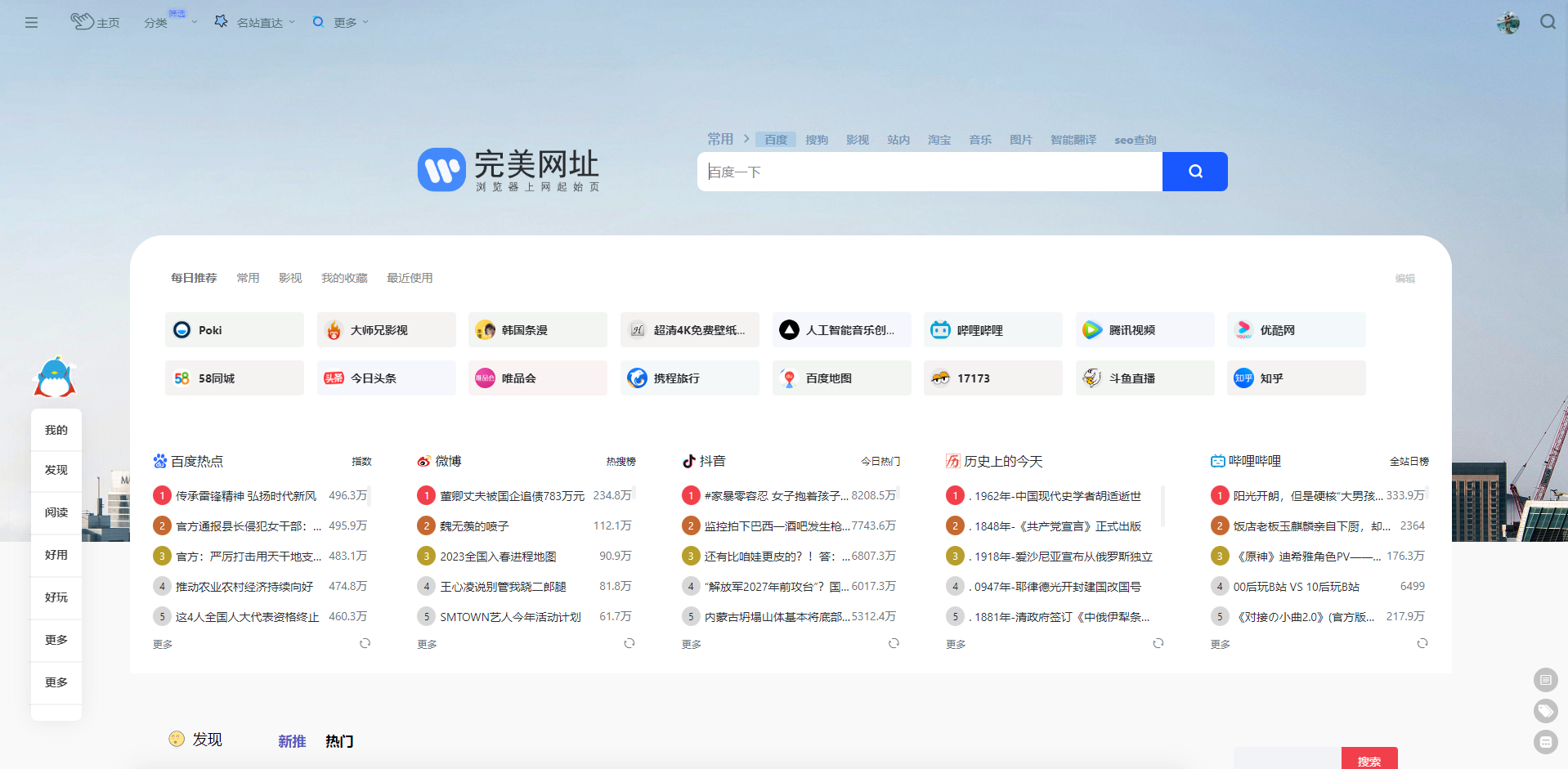
Task: Open 韩国条漫 shortcut
Action: (x=538, y=330)
